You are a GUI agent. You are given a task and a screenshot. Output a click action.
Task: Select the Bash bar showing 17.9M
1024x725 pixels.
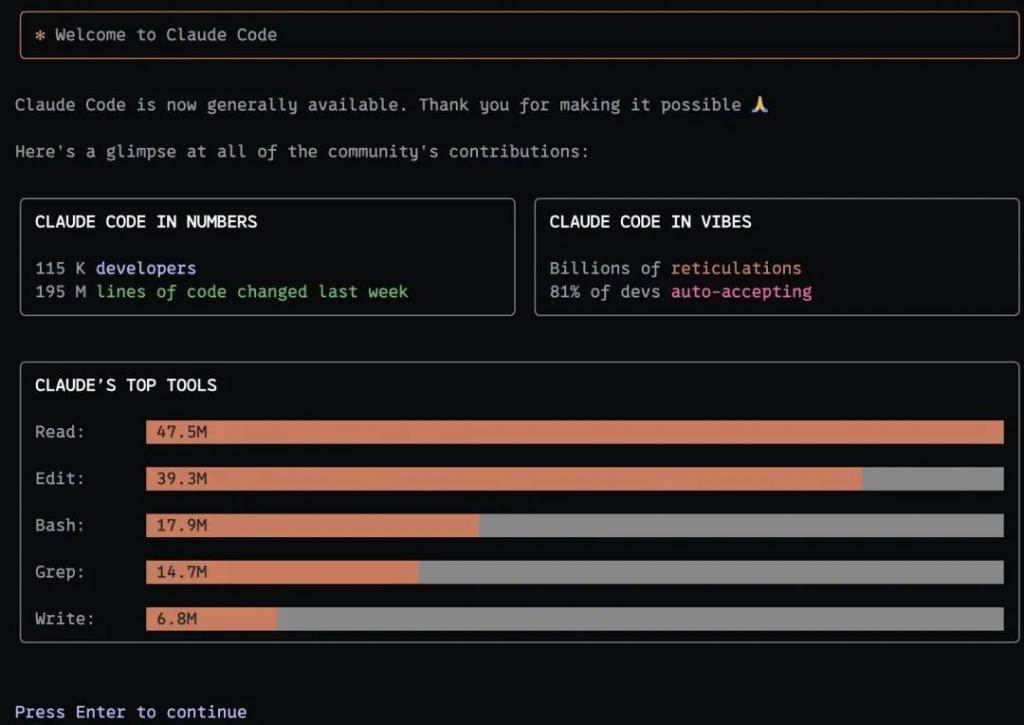[312, 526]
